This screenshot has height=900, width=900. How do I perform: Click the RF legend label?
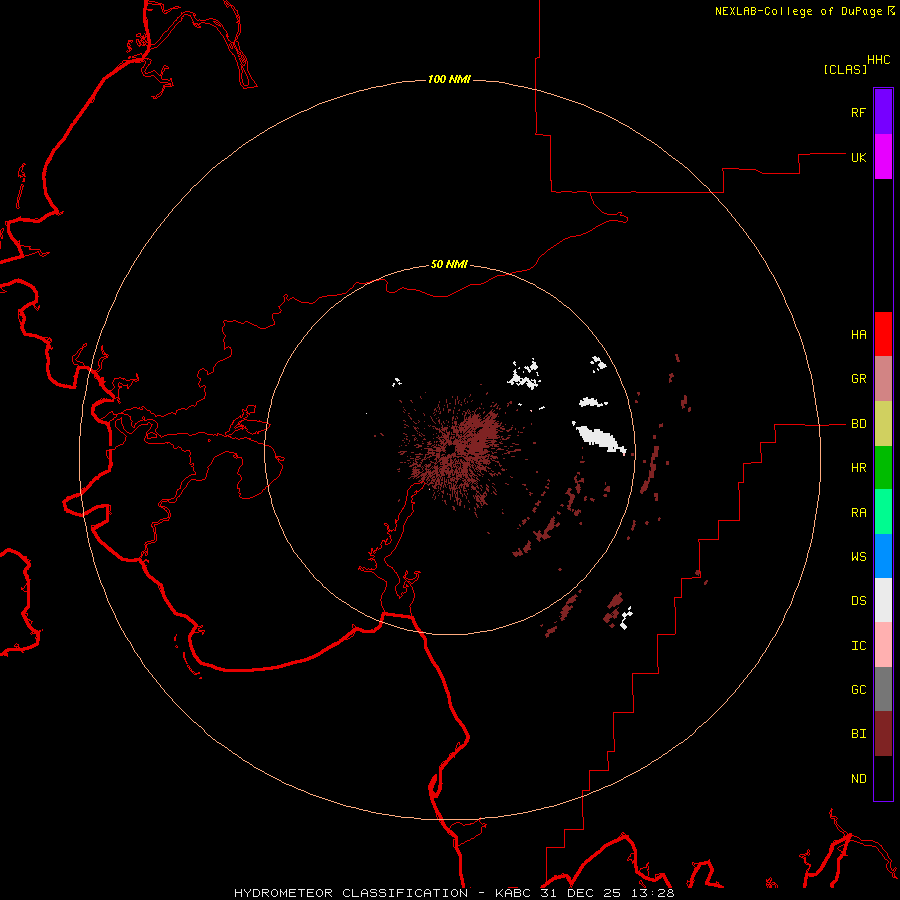(858, 113)
